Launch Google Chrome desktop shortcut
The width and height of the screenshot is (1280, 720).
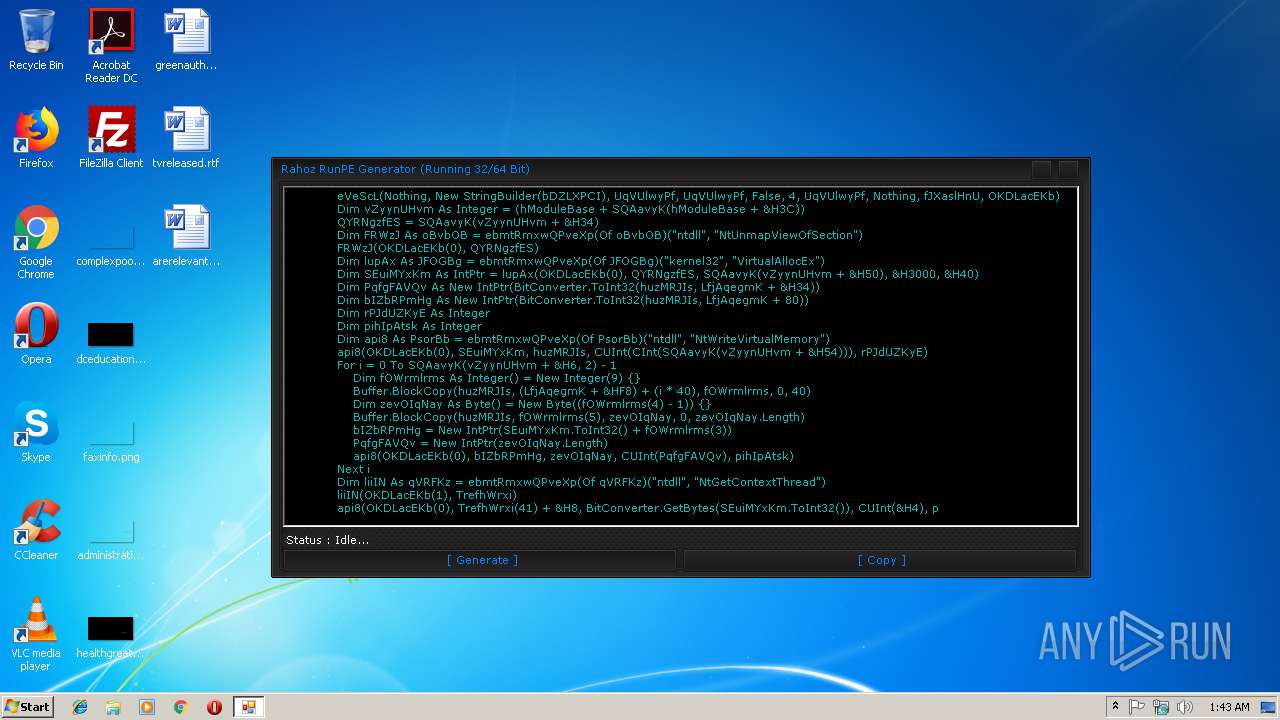point(36,242)
